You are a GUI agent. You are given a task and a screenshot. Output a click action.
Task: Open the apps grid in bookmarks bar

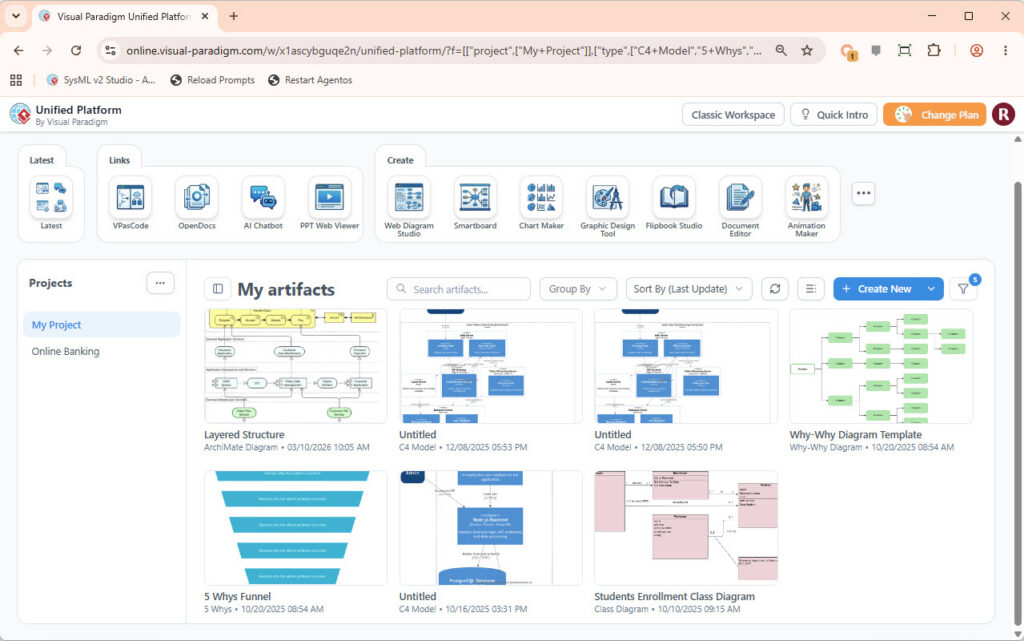click(x=16, y=80)
